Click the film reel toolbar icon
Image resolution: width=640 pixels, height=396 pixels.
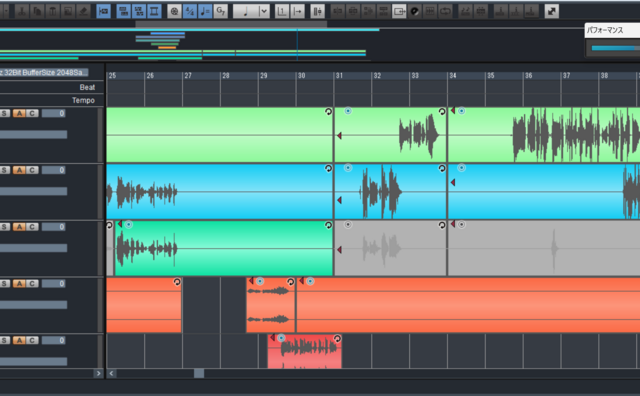(174, 11)
